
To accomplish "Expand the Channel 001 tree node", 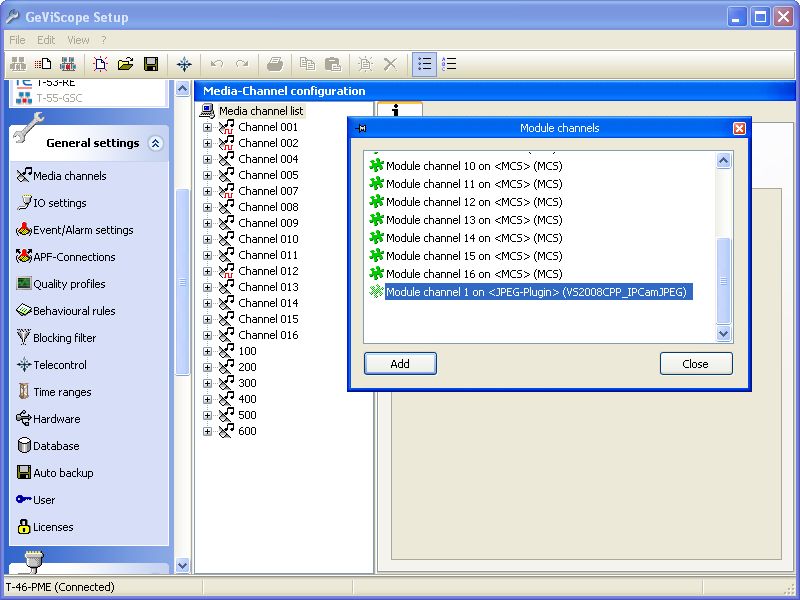I will [x=208, y=127].
